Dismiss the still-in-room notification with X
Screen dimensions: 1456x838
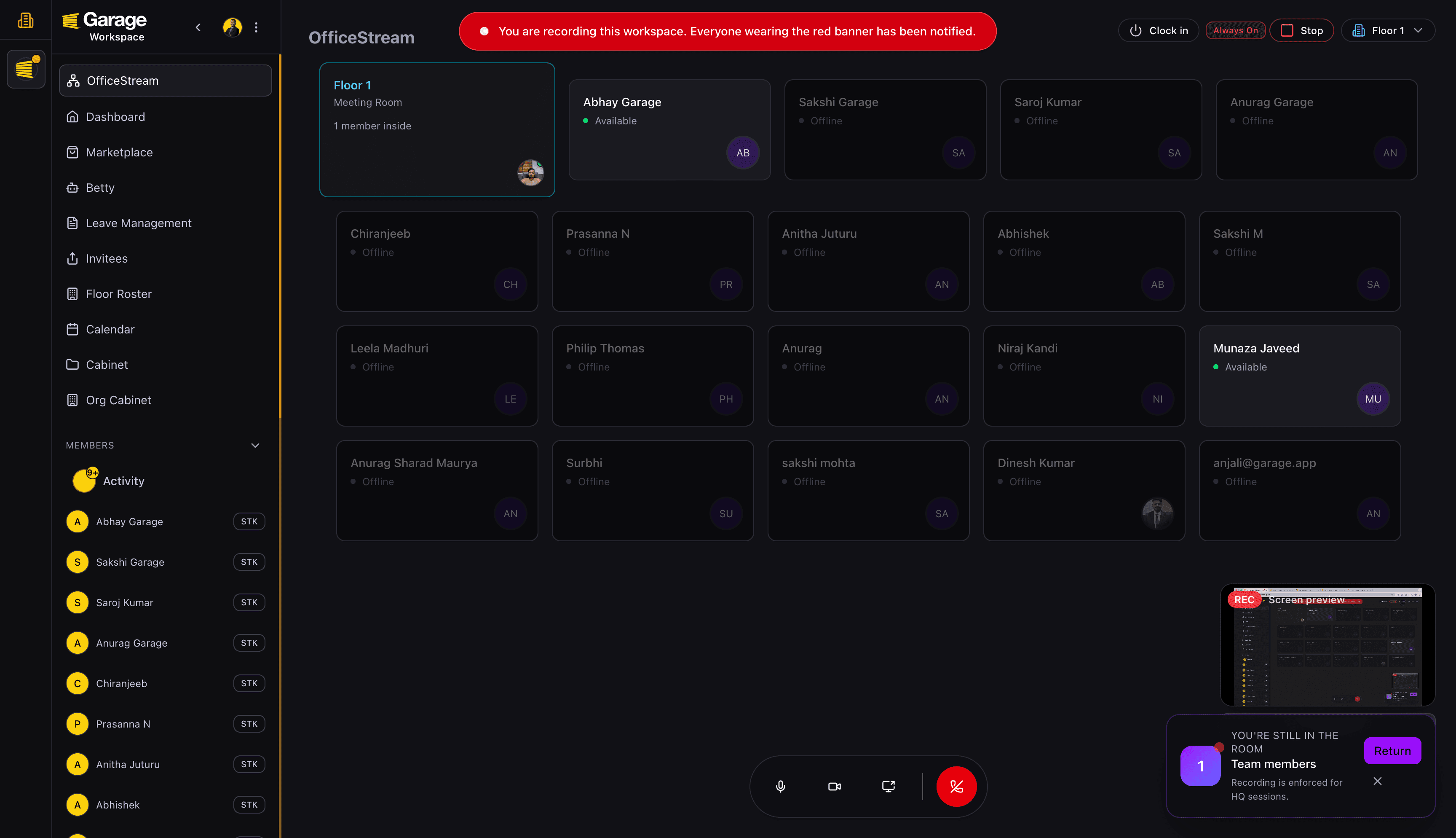click(x=1377, y=781)
